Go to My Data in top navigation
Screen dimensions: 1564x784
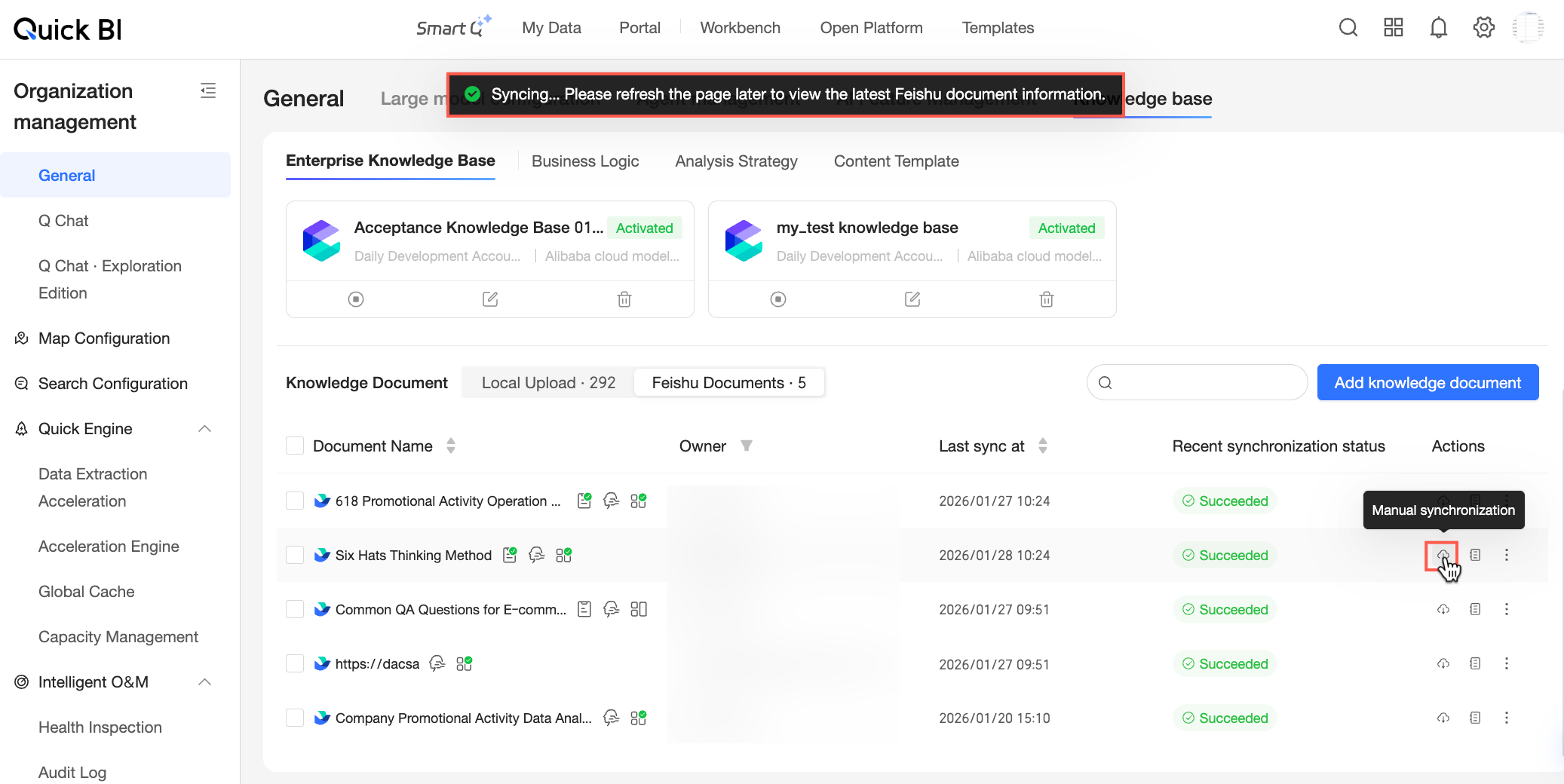click(551, 28)
